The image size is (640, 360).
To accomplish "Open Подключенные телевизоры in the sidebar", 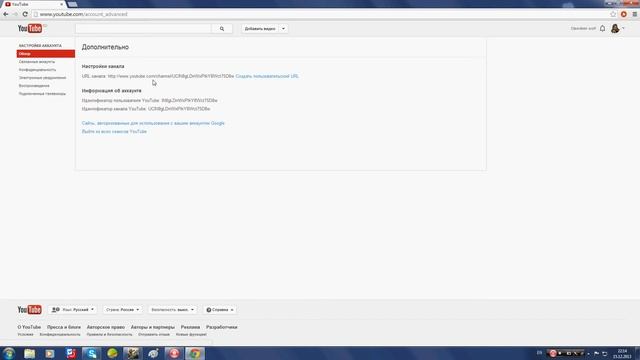I will click(x=42, y=93).
